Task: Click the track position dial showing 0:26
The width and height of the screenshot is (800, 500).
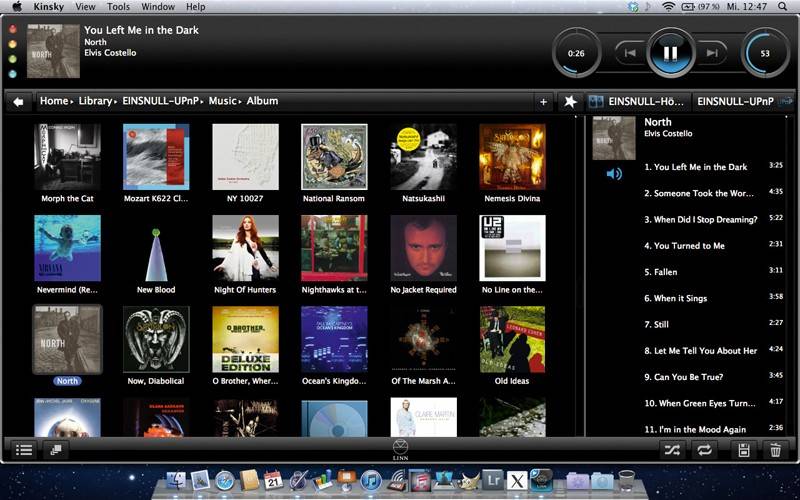Action: point(576,53)
